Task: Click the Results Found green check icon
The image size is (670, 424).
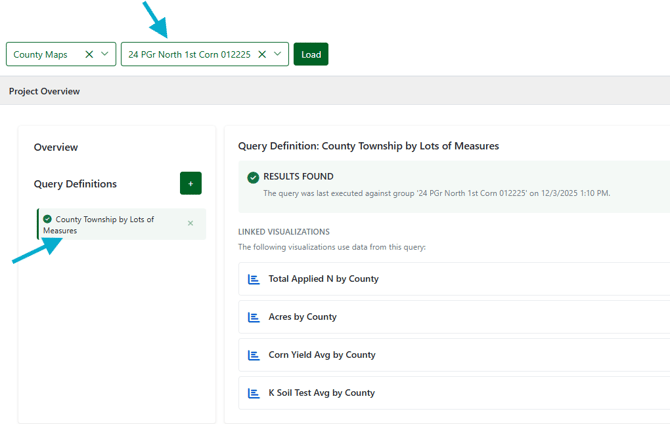Action: [253, 177]
